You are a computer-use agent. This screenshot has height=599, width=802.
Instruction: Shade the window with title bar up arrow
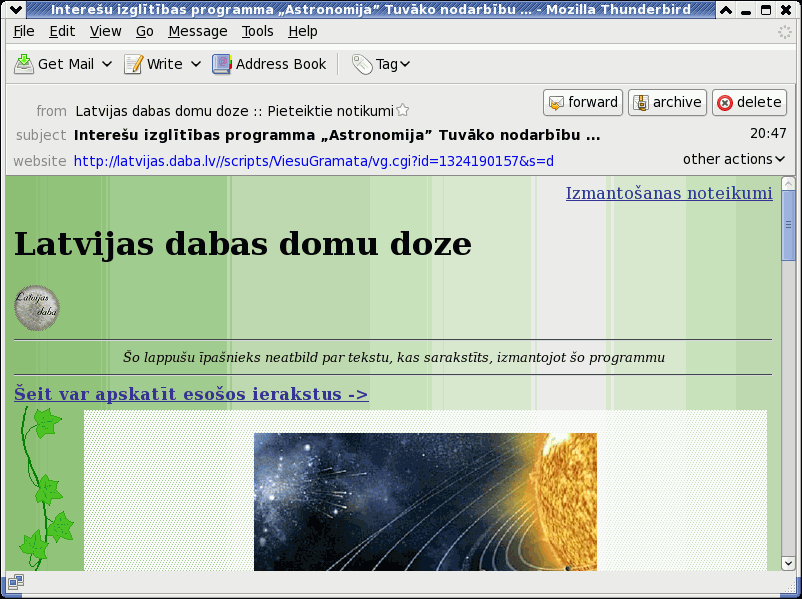725,9
